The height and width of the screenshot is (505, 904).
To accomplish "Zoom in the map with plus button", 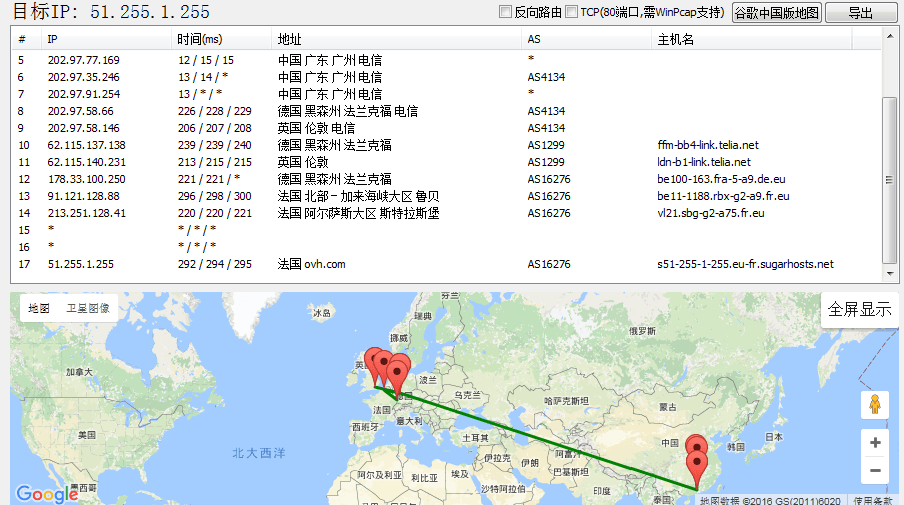I will 875,443.
